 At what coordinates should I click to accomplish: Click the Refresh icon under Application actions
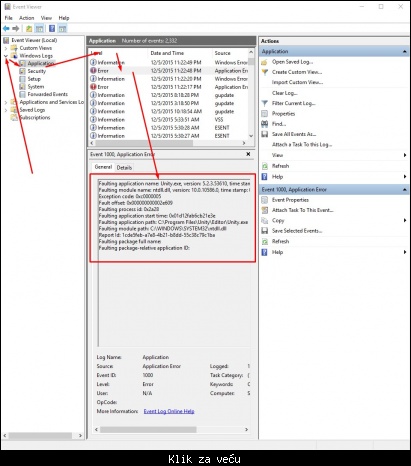click(265, 166)
